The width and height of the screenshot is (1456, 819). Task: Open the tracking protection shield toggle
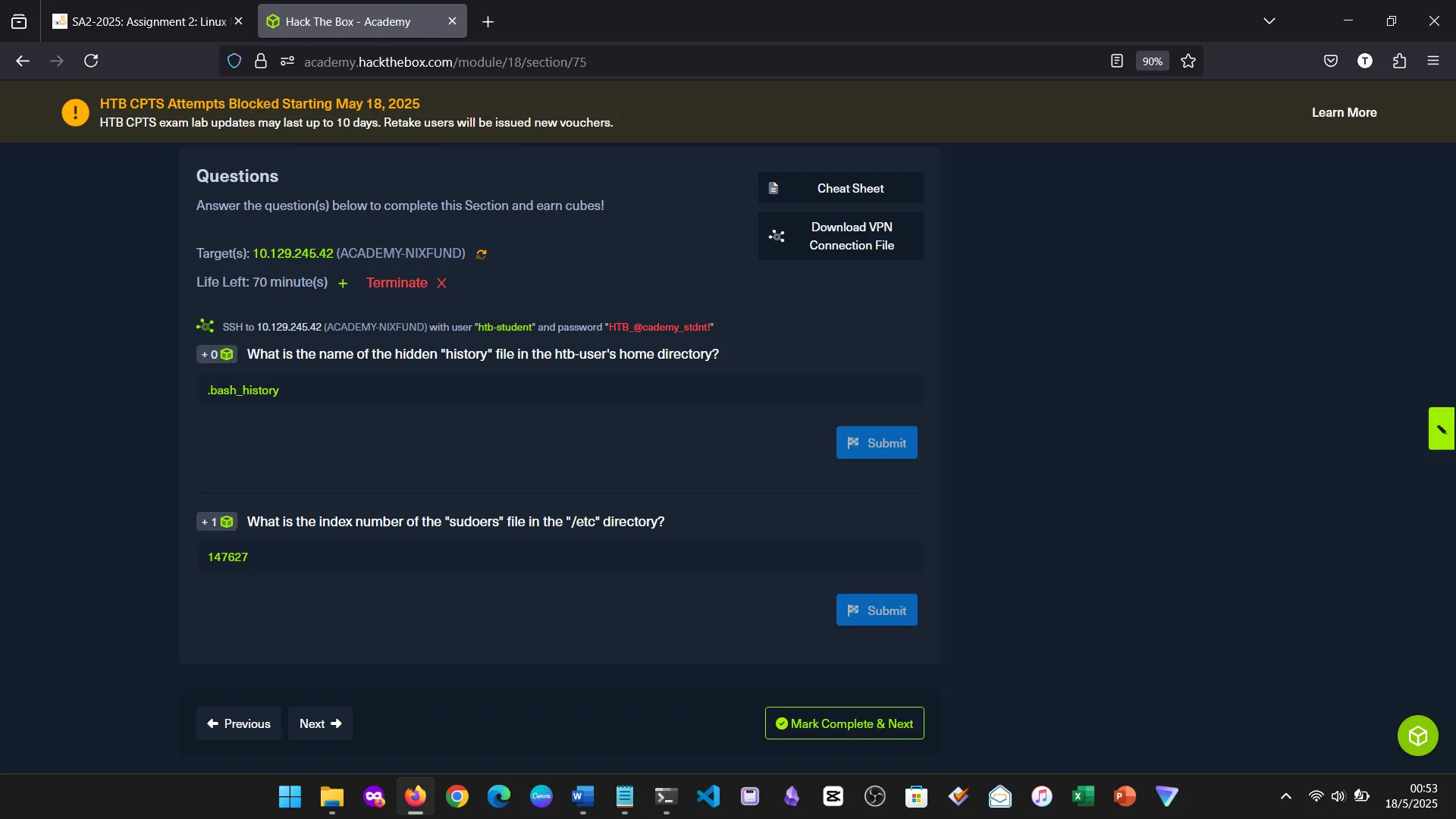point(234,61)
